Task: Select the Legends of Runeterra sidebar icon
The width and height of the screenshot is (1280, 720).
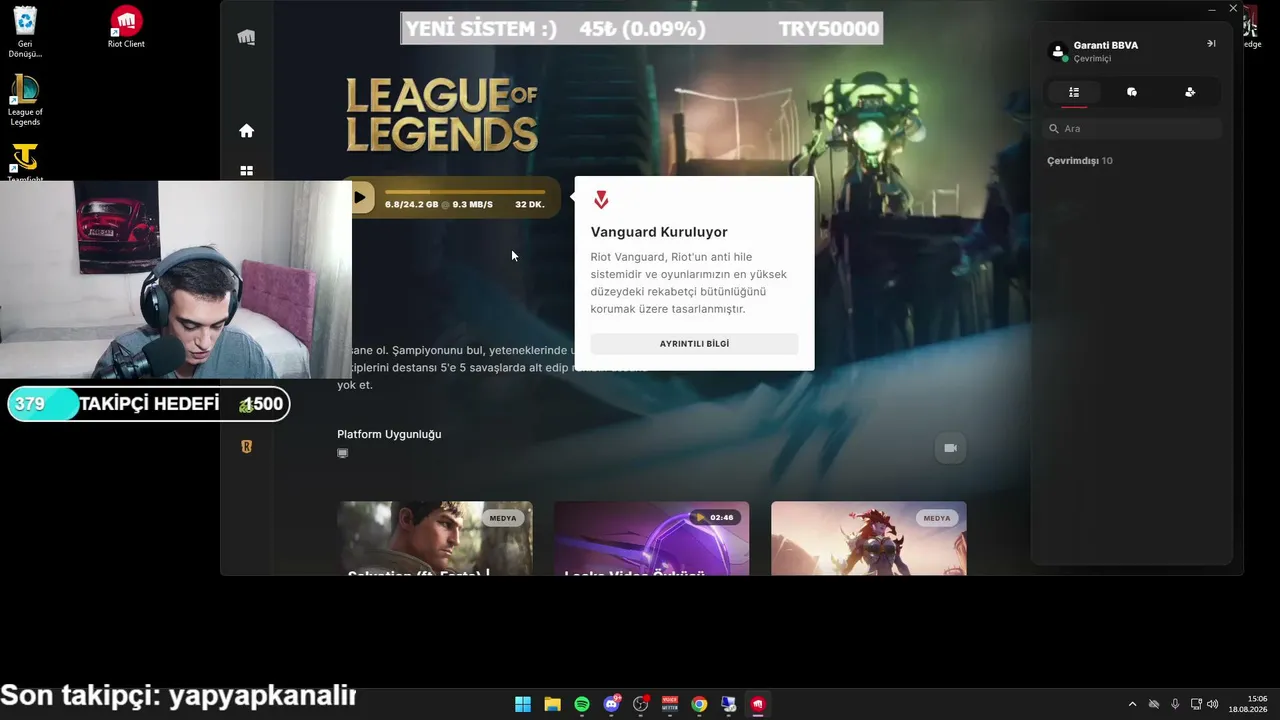Action: (x=246, y=446)
